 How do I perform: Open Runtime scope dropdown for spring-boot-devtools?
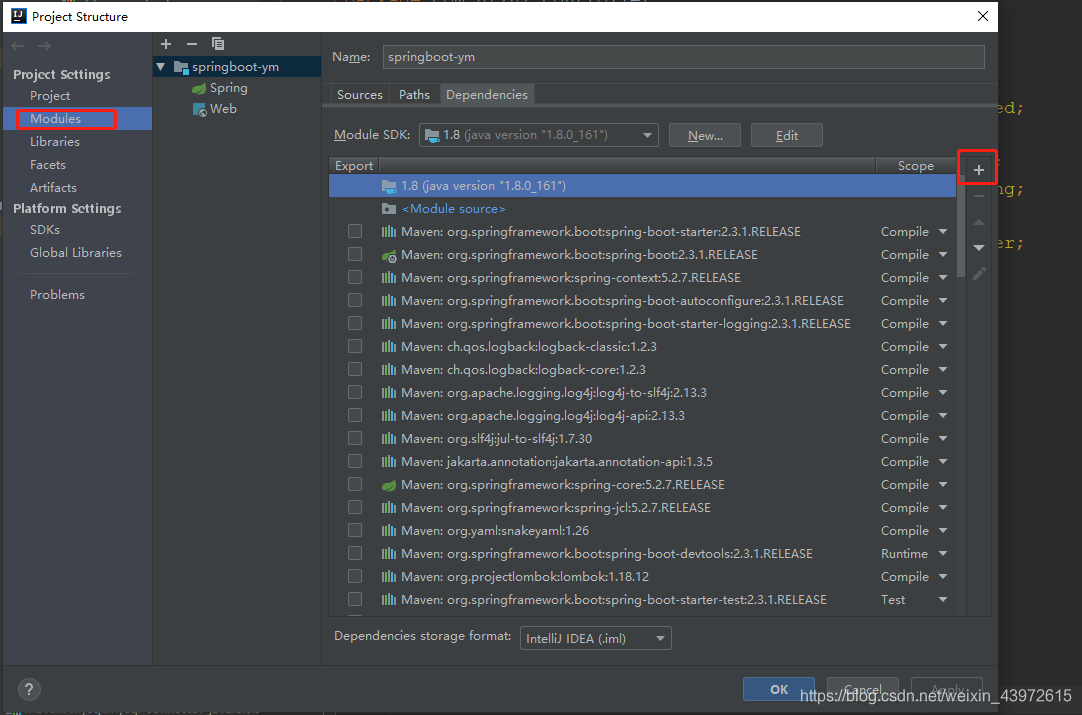pos(943,554)
